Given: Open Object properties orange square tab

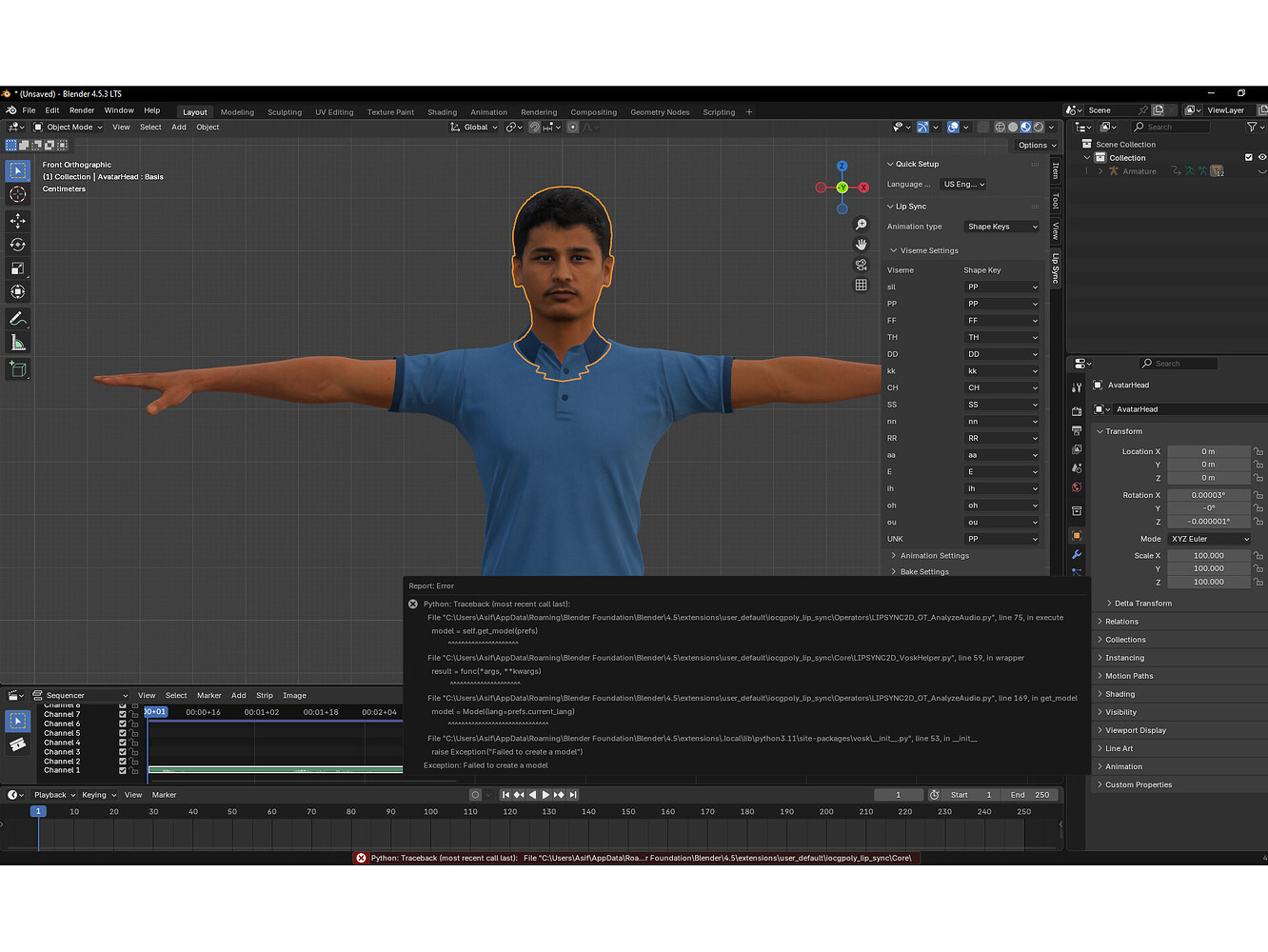Looking at the screenshot, I should (1077, 535).
